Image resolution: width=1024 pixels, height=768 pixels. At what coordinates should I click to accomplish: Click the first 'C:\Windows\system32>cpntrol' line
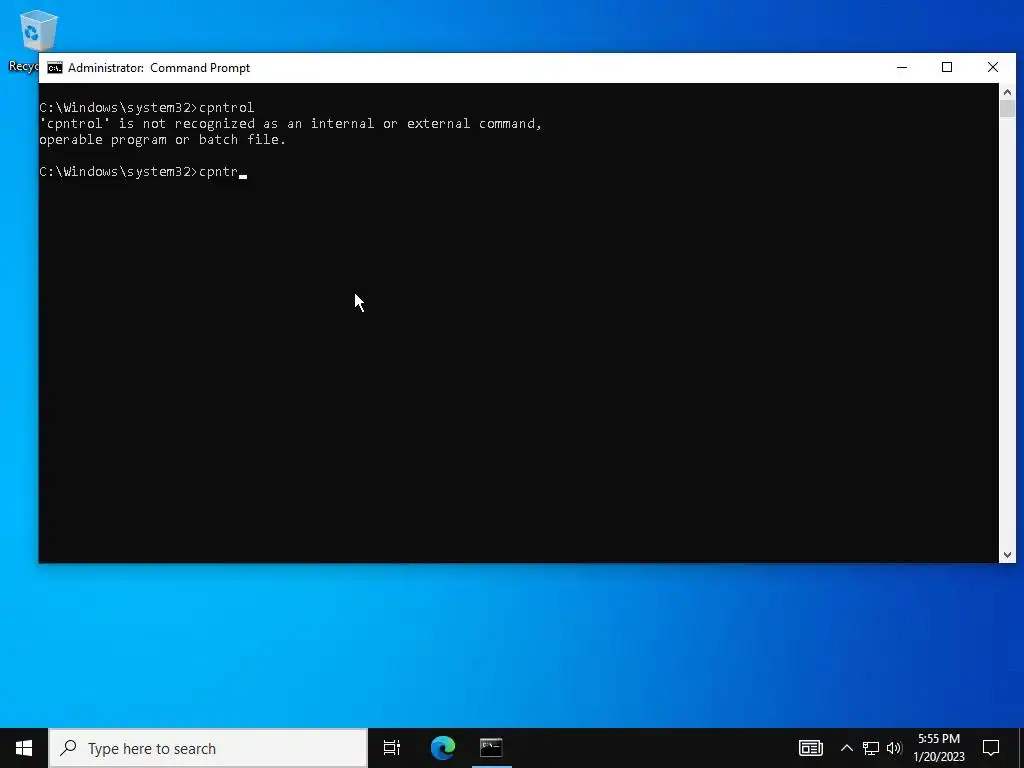(147, 108)
